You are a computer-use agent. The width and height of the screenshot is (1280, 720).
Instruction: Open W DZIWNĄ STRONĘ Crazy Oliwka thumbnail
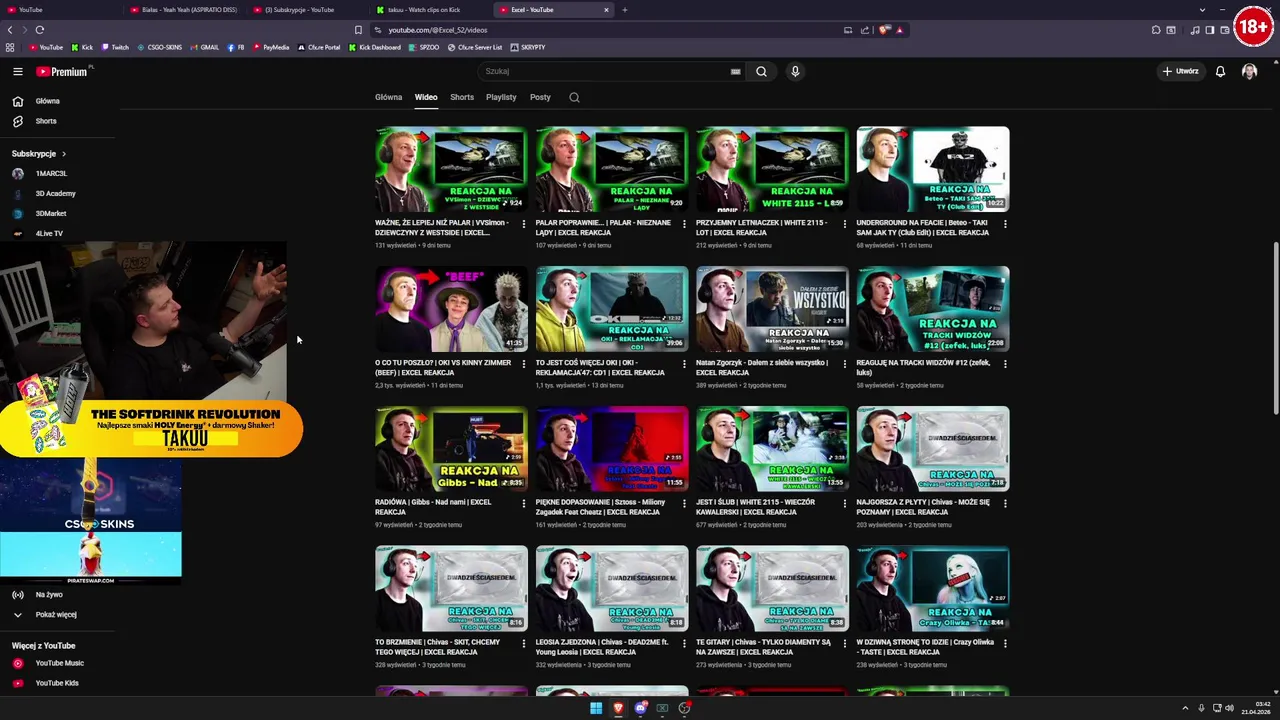[933, 588]
